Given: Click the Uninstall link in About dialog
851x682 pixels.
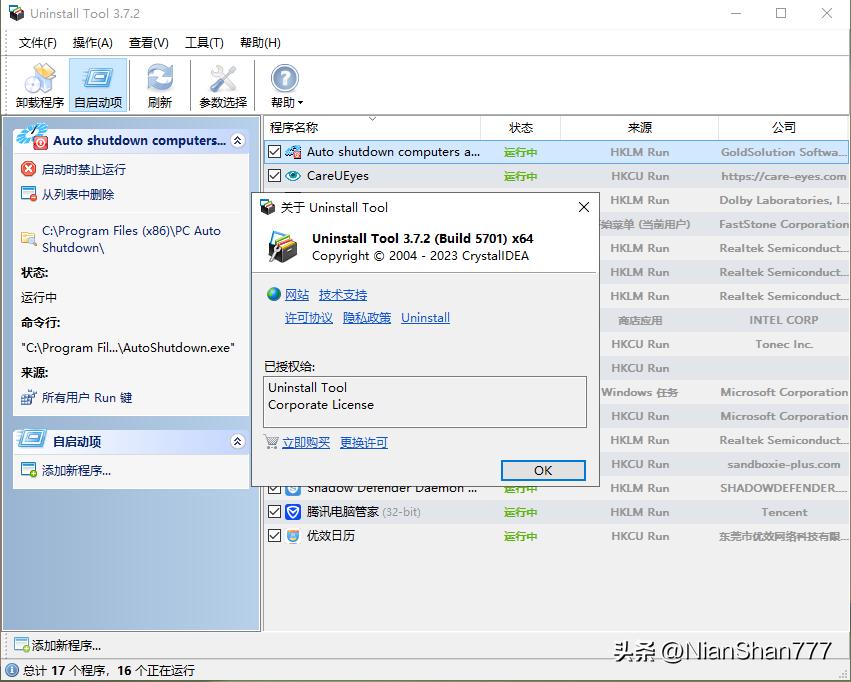Looking at the screenshot, I should click(426, 318).
